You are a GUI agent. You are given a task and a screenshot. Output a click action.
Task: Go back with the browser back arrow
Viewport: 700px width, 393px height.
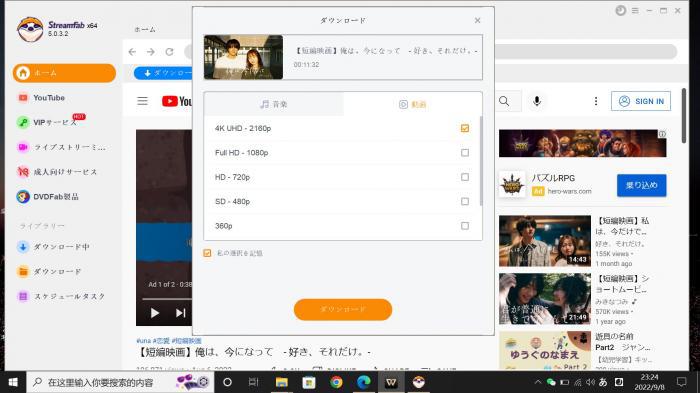[x=132, y=52]
